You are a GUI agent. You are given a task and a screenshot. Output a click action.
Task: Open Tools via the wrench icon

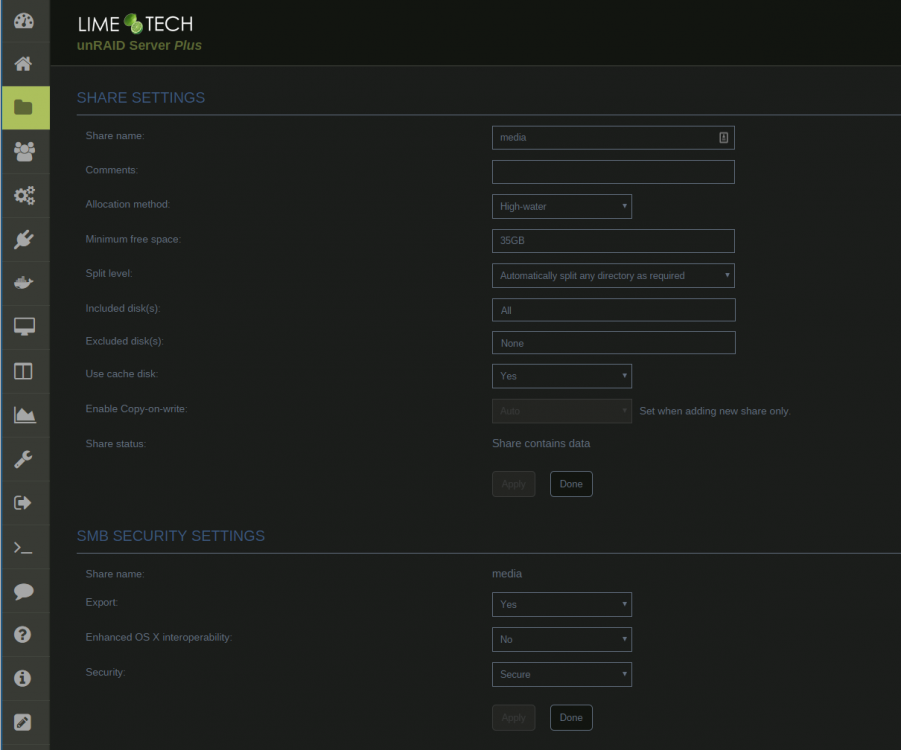point(23,459)
